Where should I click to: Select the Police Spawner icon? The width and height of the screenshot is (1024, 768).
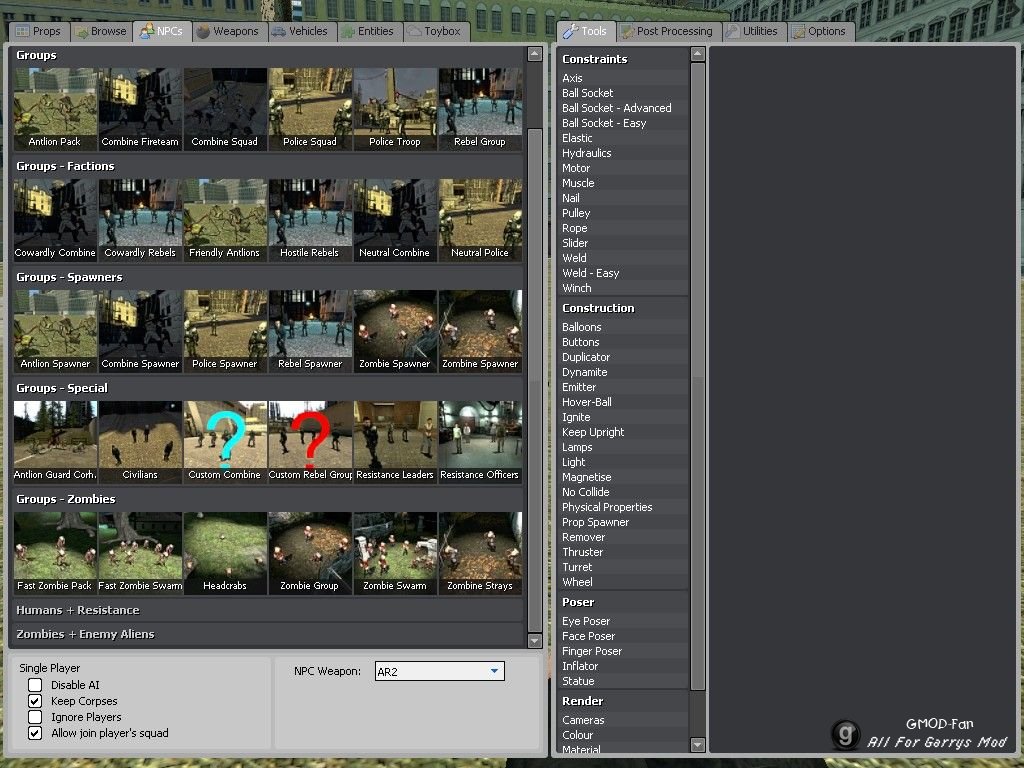(225, 330)
